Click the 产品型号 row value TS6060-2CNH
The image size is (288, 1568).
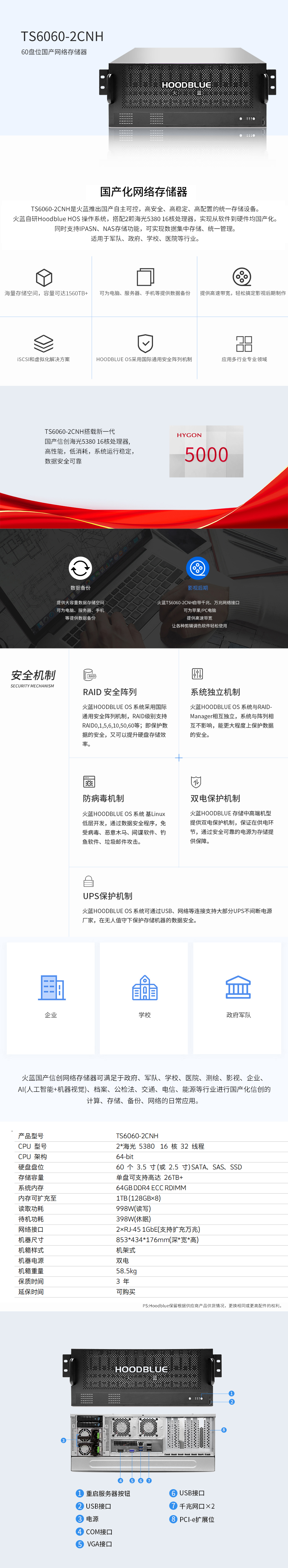[137, 1136]
